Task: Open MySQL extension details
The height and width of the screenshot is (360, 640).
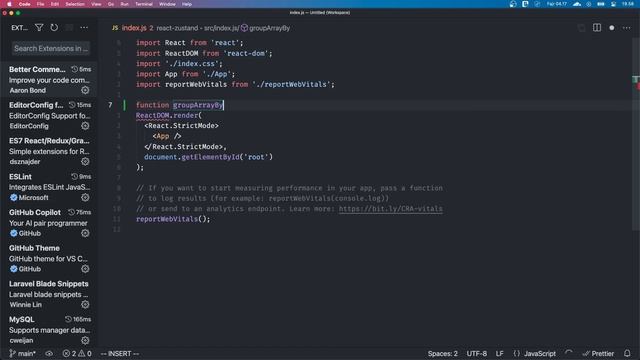Action: (49, 330)
